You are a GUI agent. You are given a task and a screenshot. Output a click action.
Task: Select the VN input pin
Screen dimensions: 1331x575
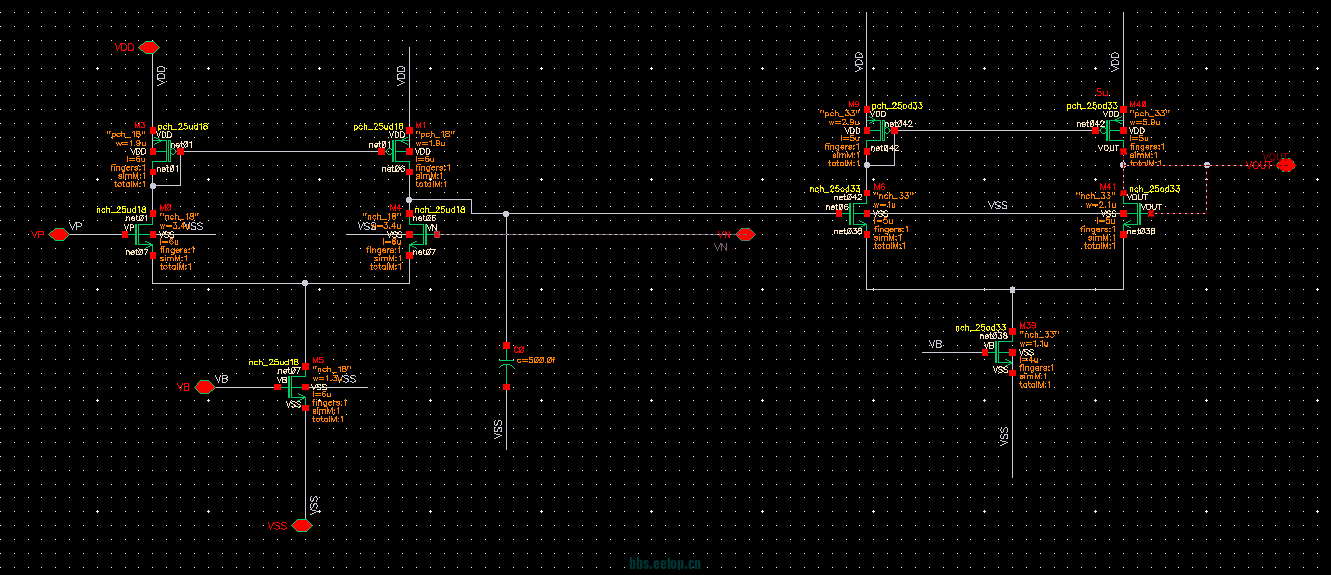click(x=744, y=234)
